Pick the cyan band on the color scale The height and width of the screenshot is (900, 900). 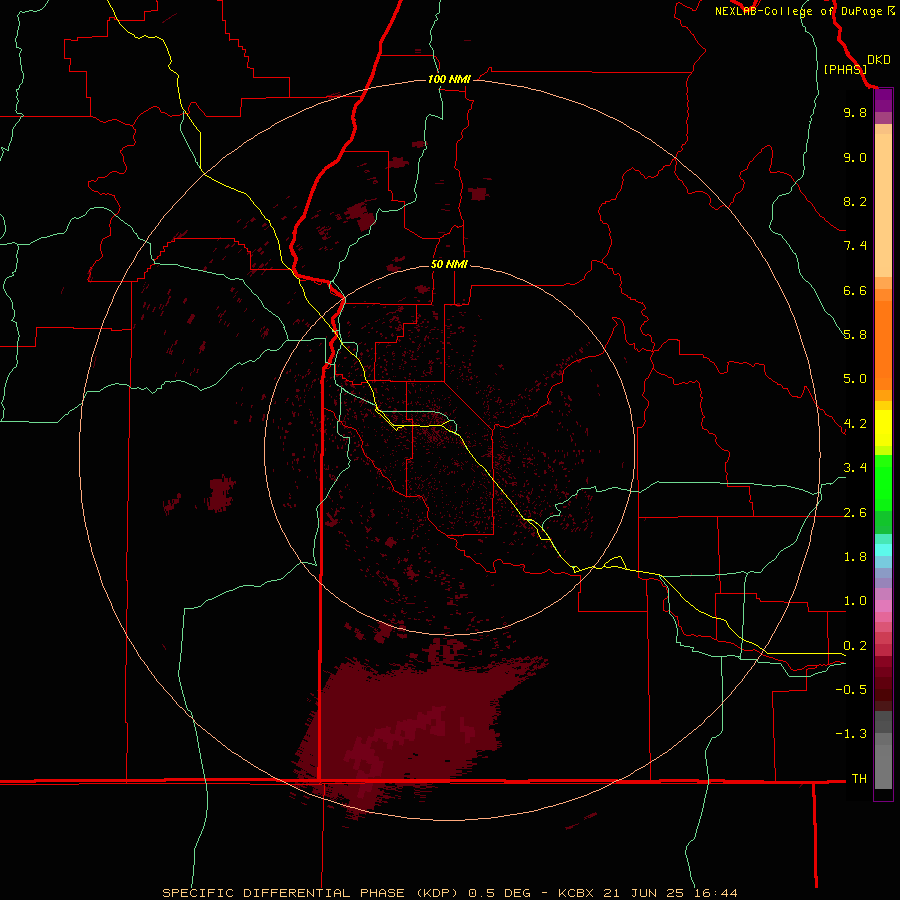click(x=883, y=549)
